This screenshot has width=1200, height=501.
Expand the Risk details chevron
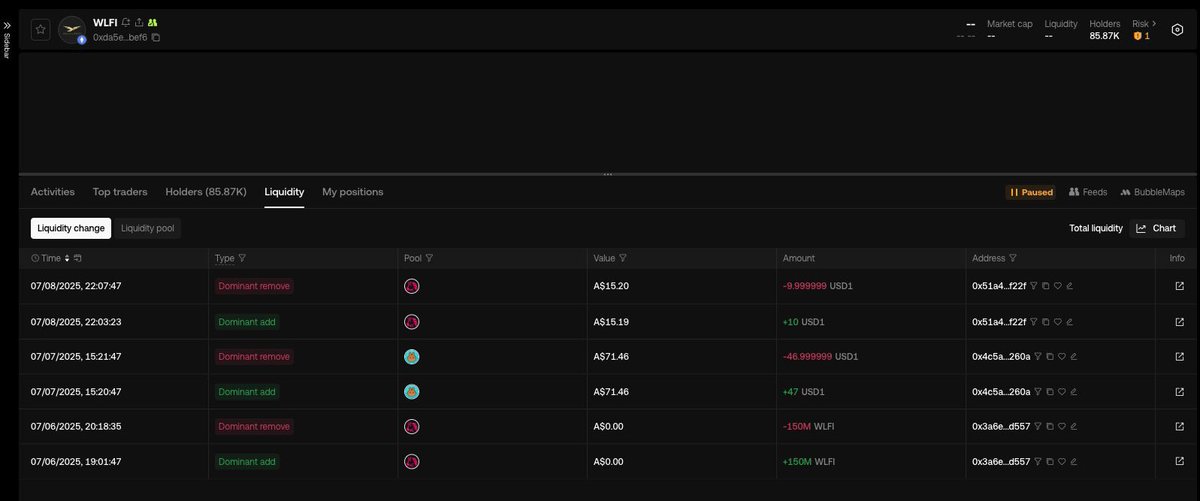pyautogui.click(x=1154, y=23)
